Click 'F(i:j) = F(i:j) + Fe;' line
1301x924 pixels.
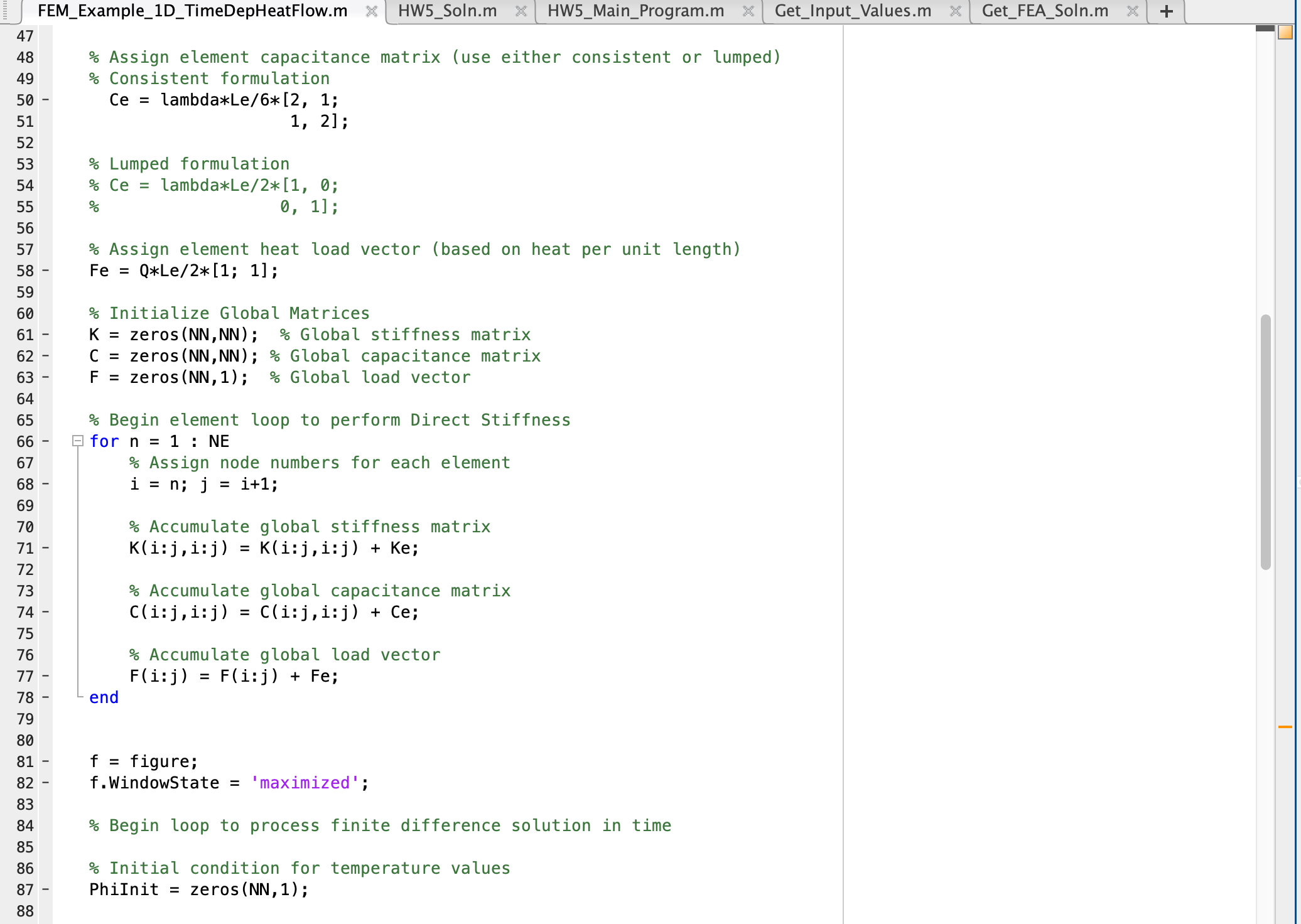pyautogui.click(x=234, y=676)
